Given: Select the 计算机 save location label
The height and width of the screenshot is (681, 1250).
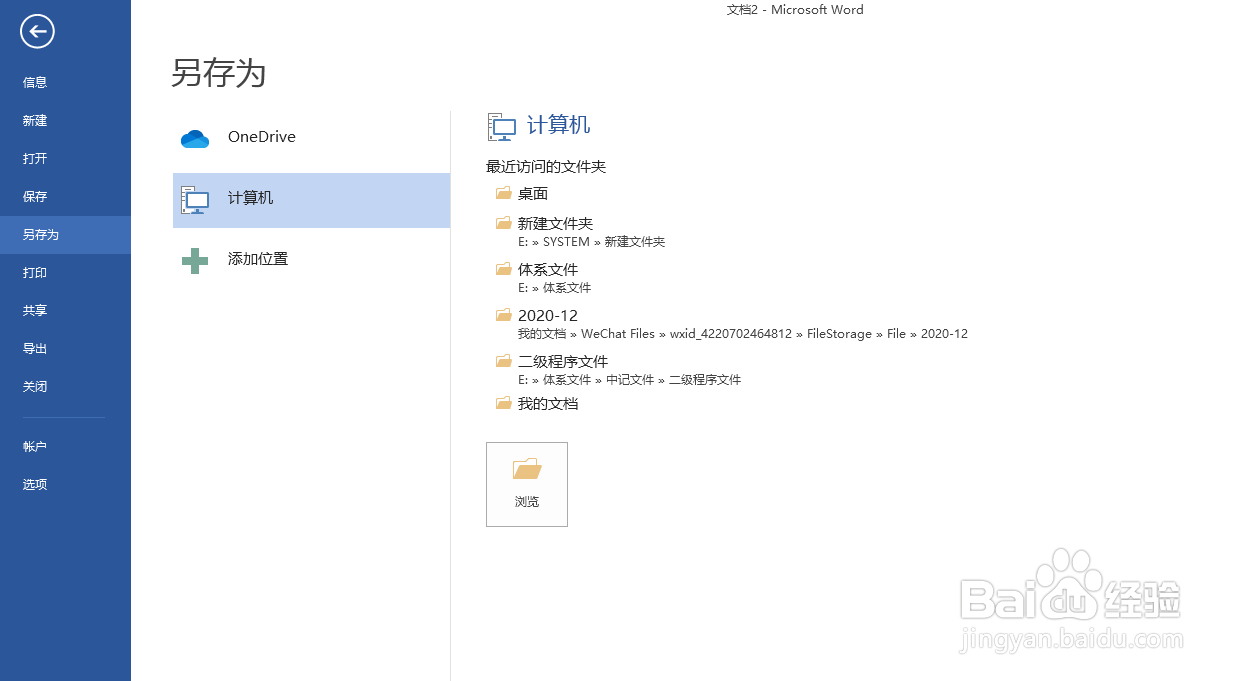Looking at the screenshot, I should pos(250,198).
